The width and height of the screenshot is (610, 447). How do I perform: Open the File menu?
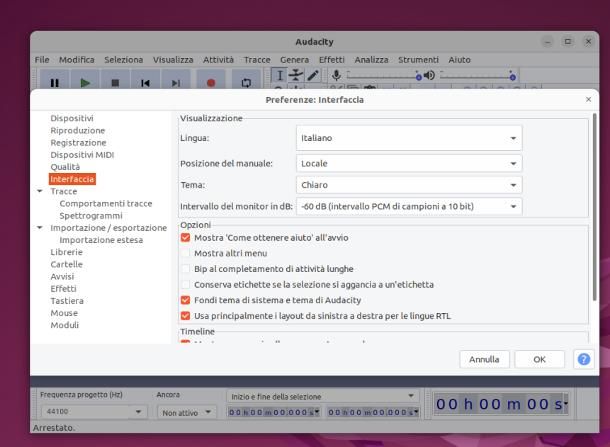point(42,60)
